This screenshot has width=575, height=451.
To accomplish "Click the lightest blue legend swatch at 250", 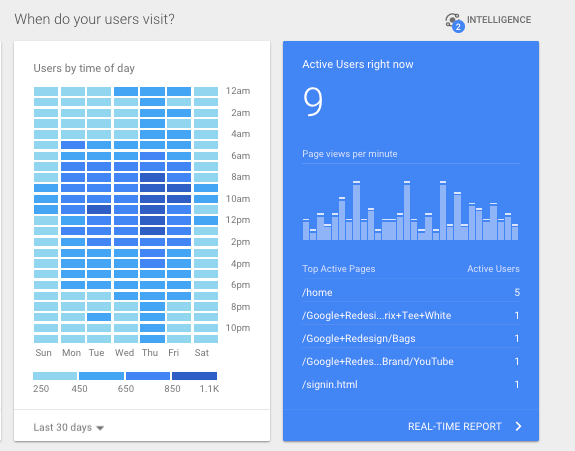I will click(x=55, y=376).
